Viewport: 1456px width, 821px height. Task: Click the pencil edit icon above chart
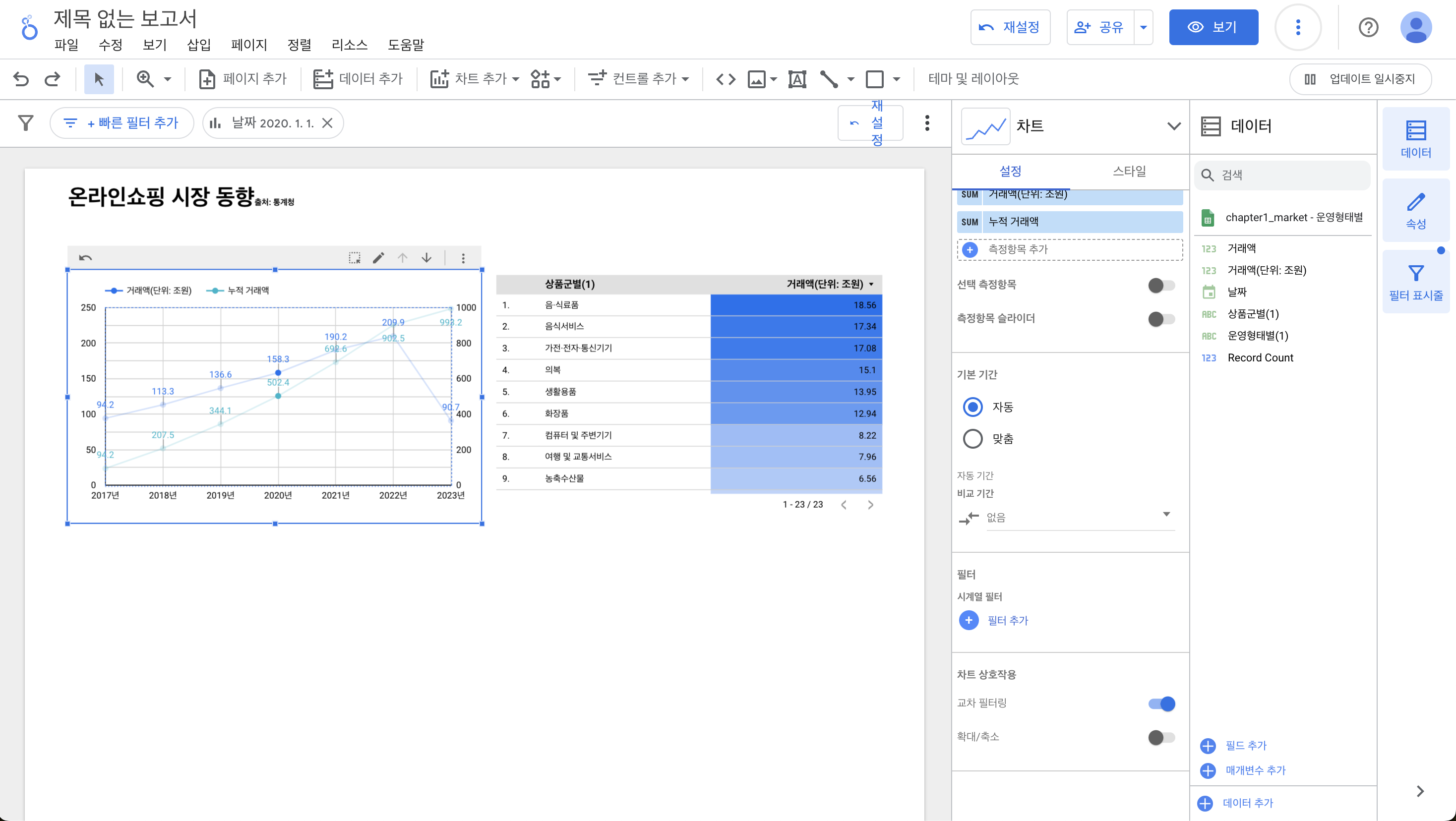pos(378,258)
